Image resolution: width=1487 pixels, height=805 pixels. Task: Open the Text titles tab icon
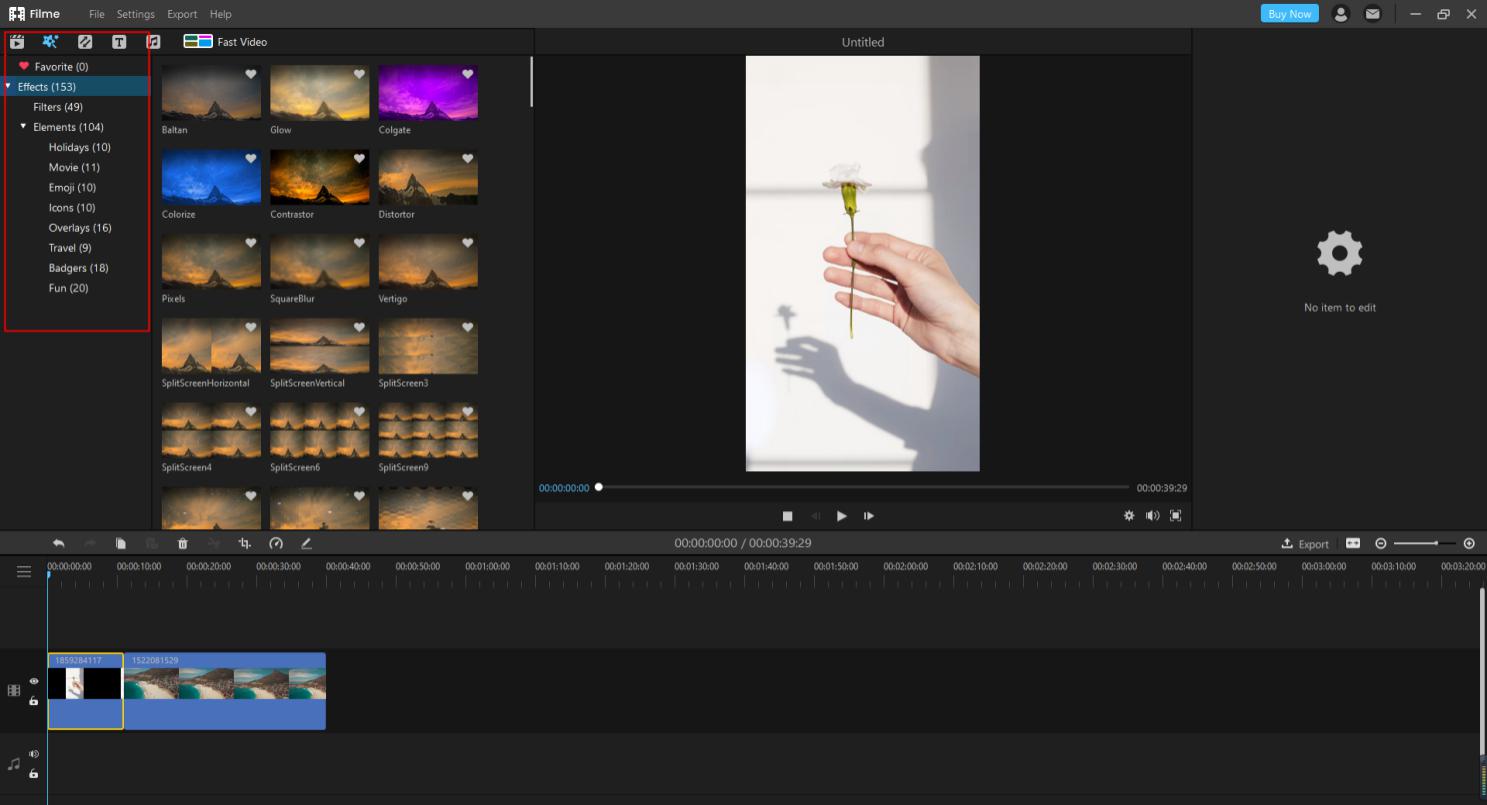(x=119, y=42)
